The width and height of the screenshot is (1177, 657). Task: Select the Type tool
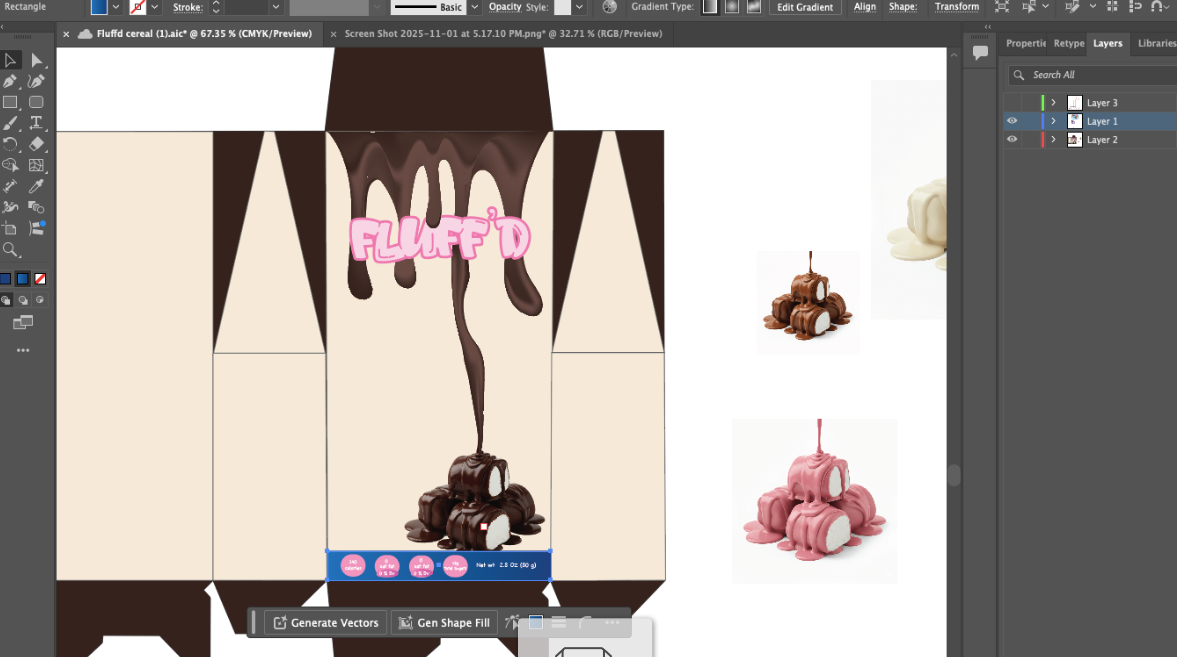(36, 123)
